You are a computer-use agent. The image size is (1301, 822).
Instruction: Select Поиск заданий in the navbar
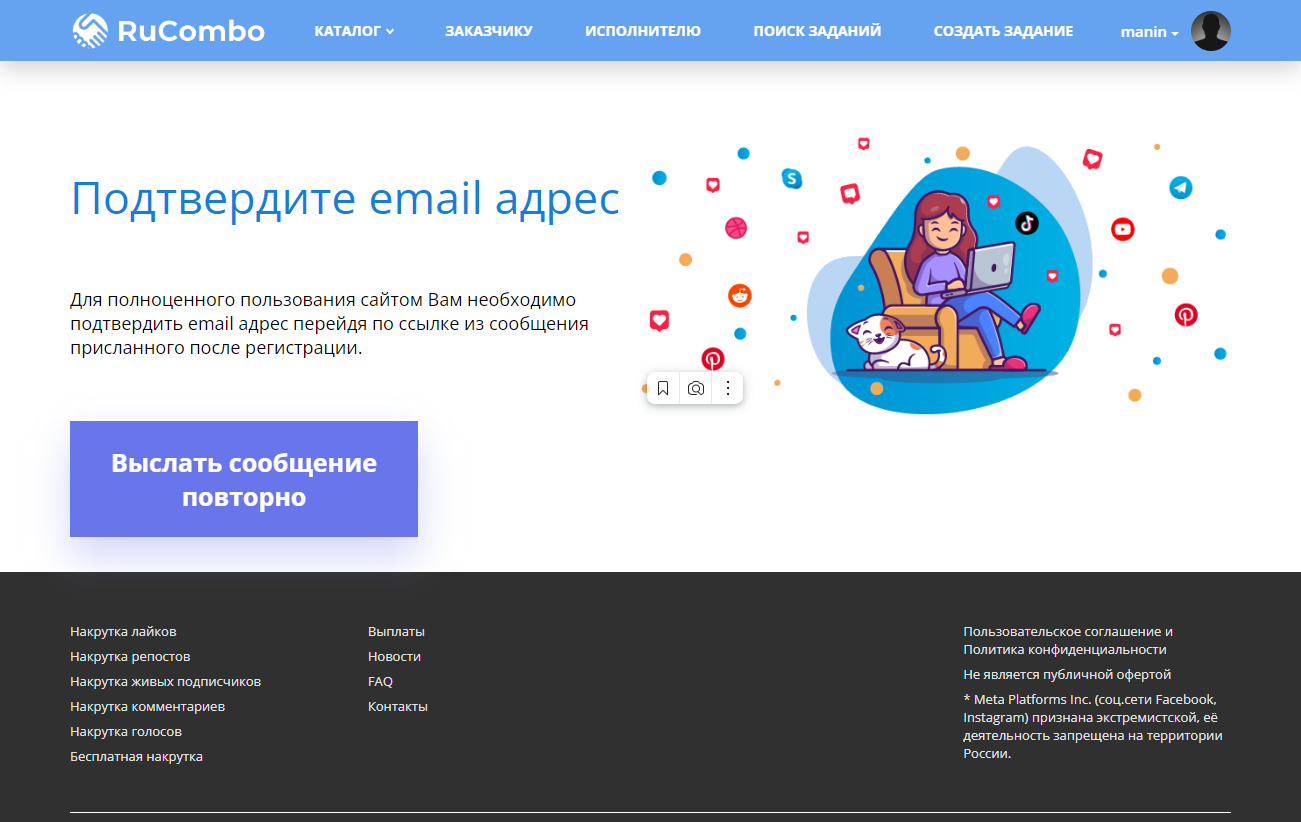point(817,31)
